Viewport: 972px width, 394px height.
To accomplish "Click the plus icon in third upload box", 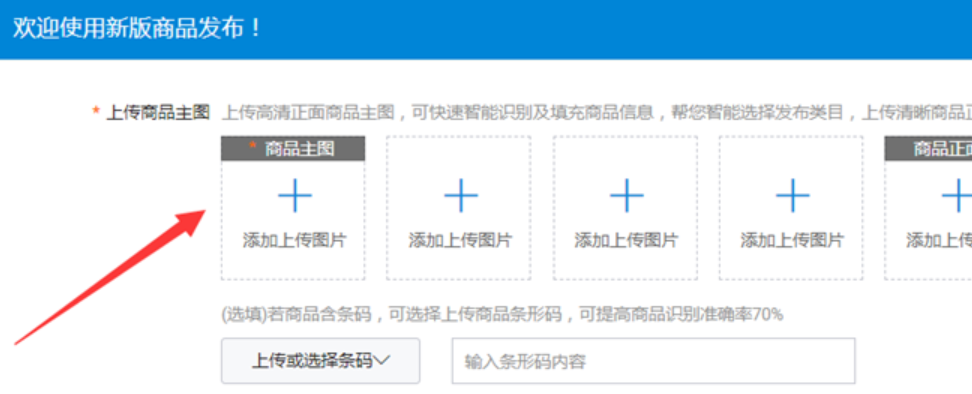I will point(627,196).
